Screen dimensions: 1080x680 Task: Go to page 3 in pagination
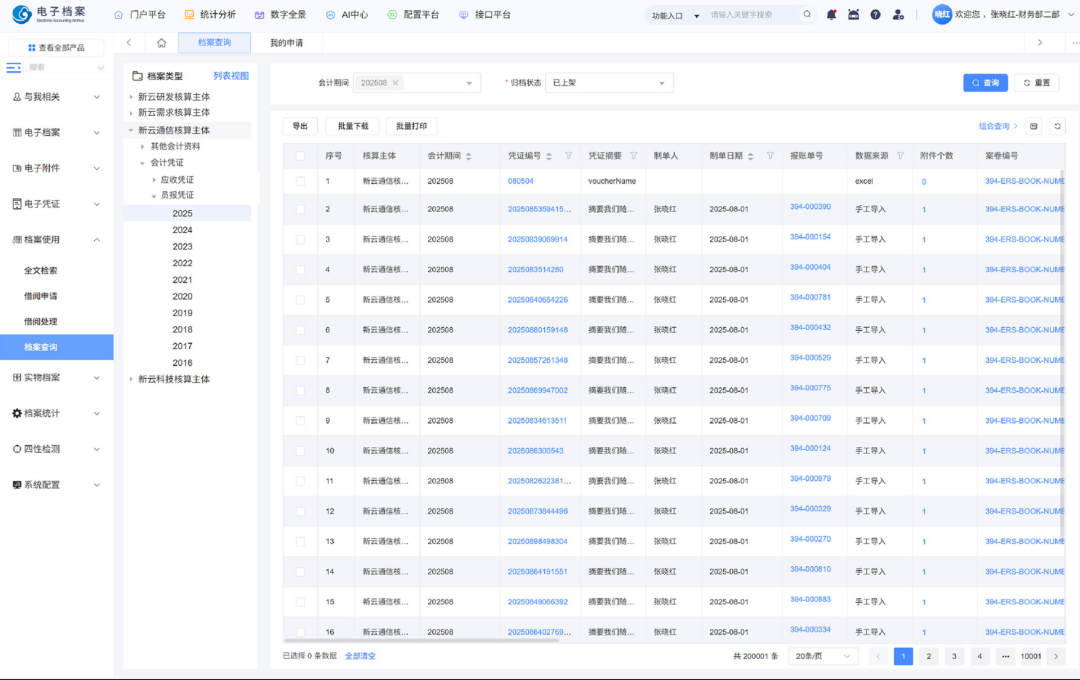pyautogui.click(x=954, y=656)
